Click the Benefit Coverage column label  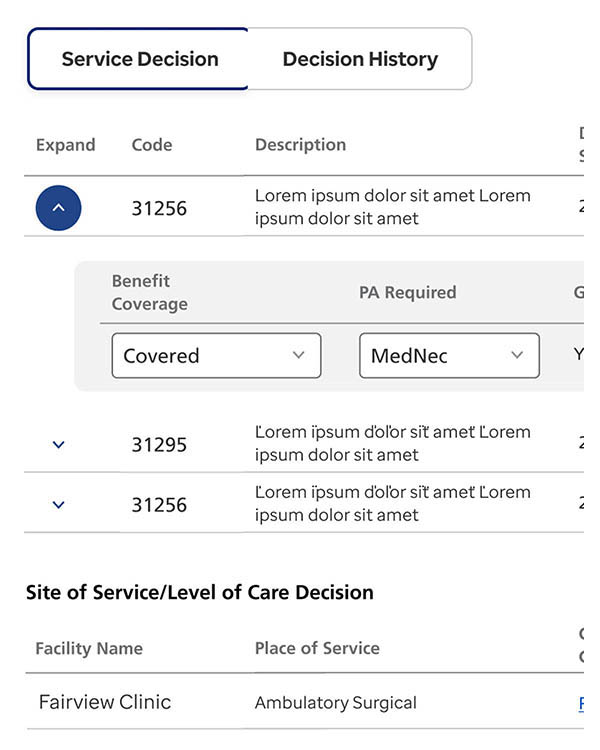coord(149,292)
